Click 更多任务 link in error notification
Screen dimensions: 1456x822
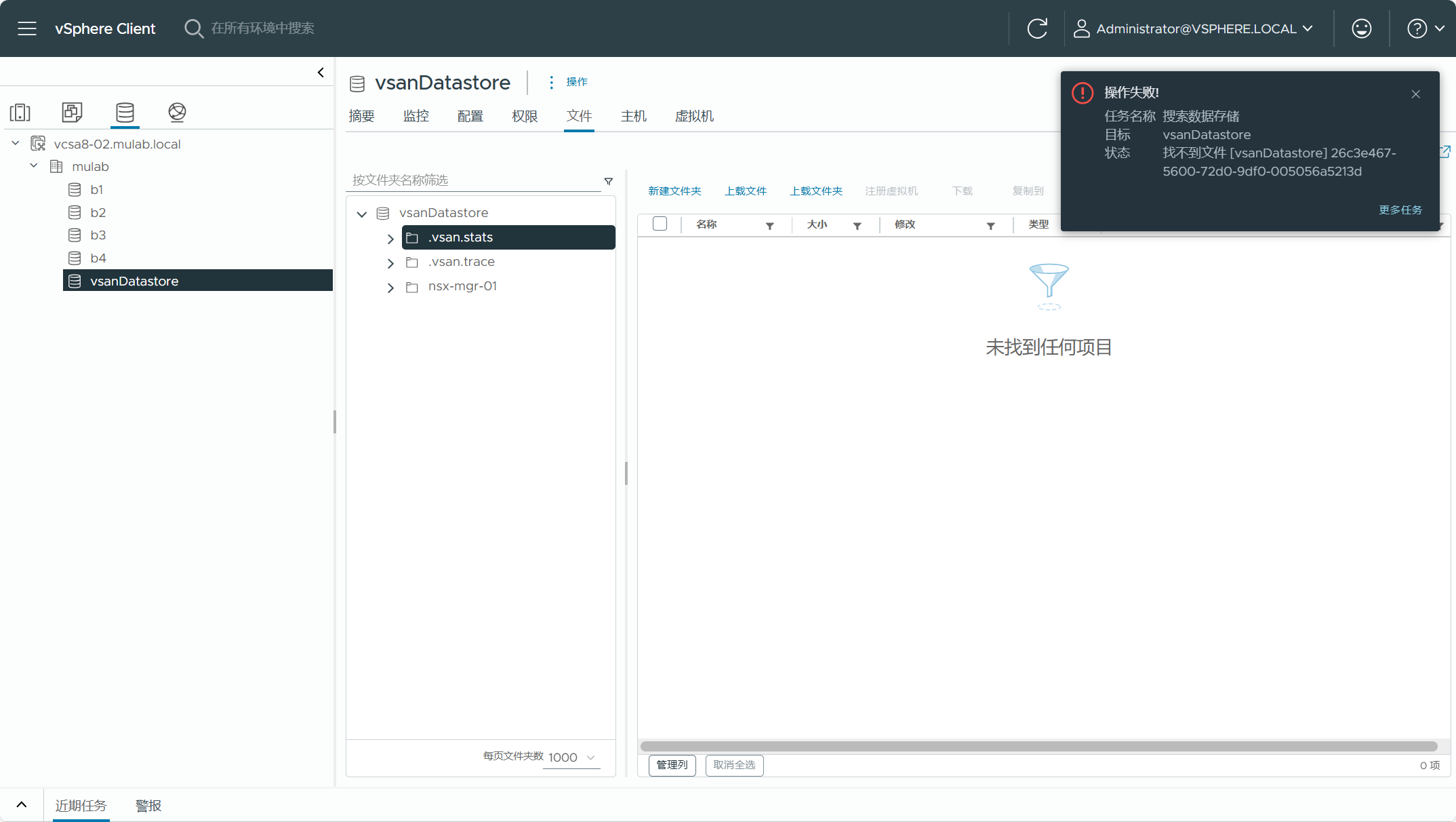[1400, 210]
